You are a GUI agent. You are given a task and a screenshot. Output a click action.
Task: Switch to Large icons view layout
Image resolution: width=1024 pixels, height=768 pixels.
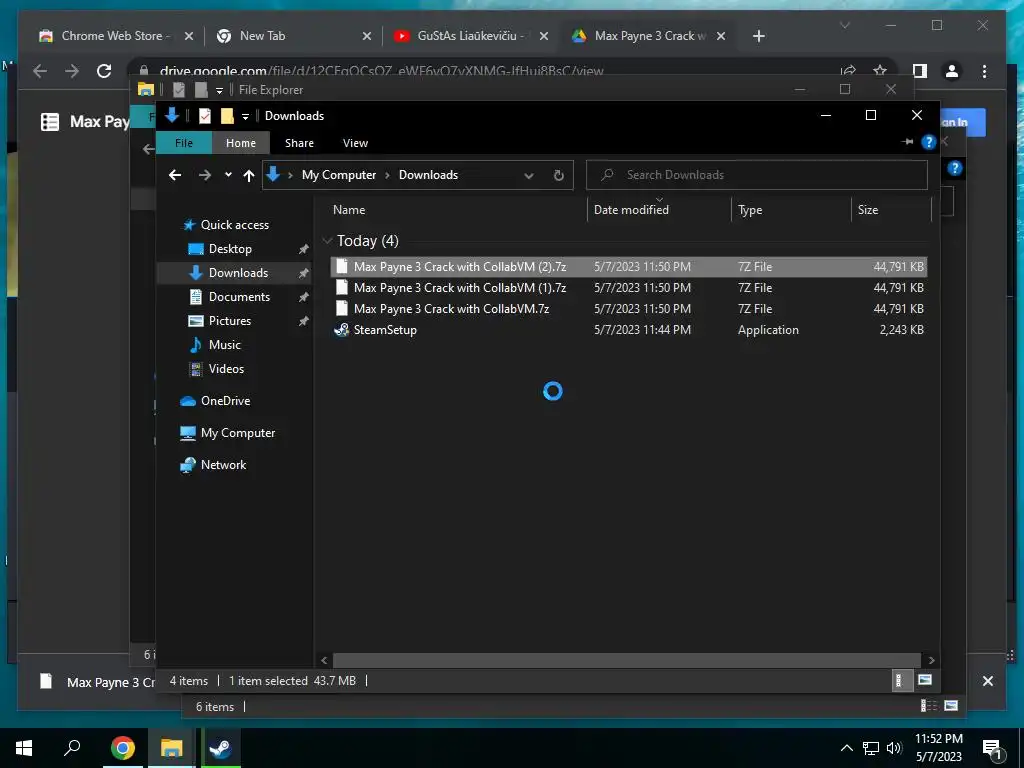click(x=924, y=680)
